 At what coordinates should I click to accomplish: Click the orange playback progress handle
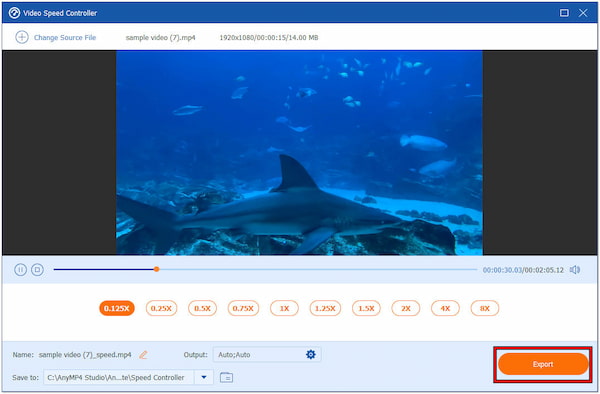pyautogui.click(x=156, y=269)
